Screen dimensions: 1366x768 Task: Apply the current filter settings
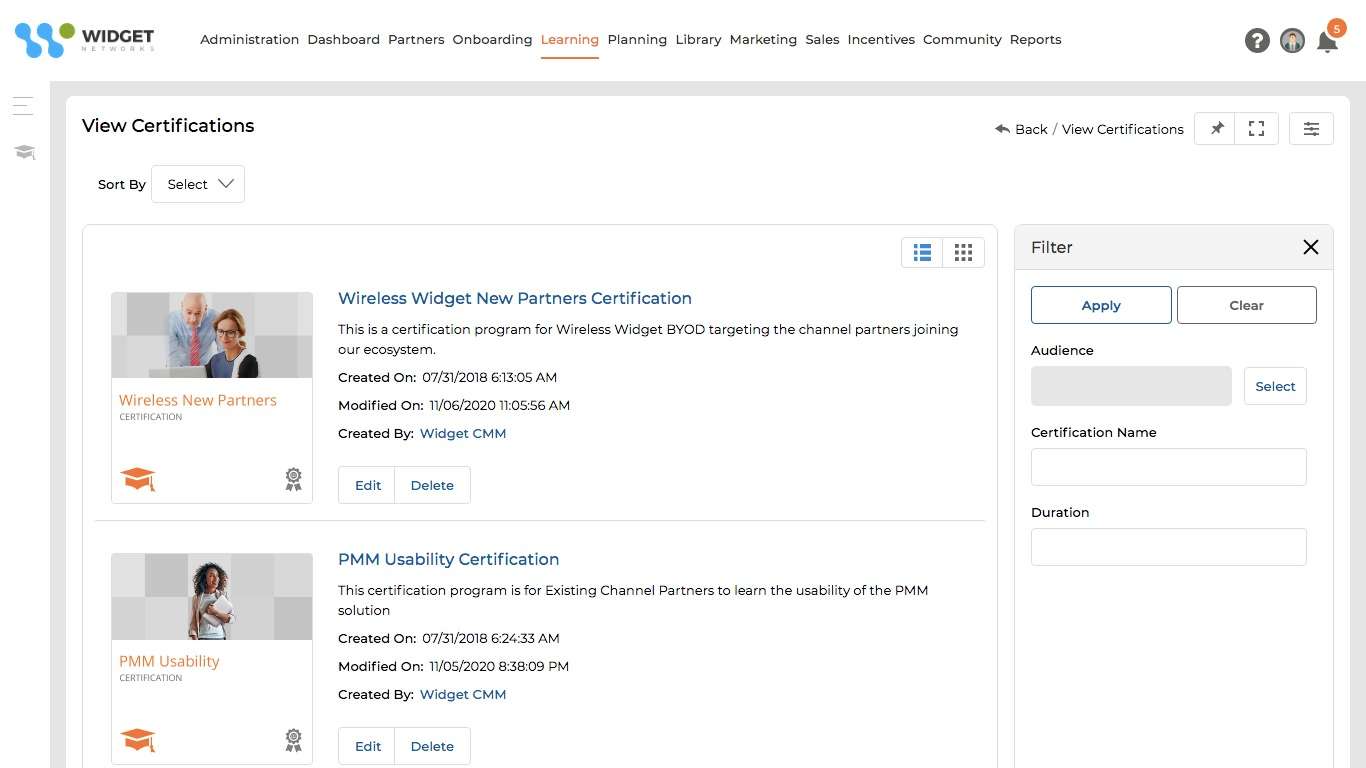point(1100,305)
